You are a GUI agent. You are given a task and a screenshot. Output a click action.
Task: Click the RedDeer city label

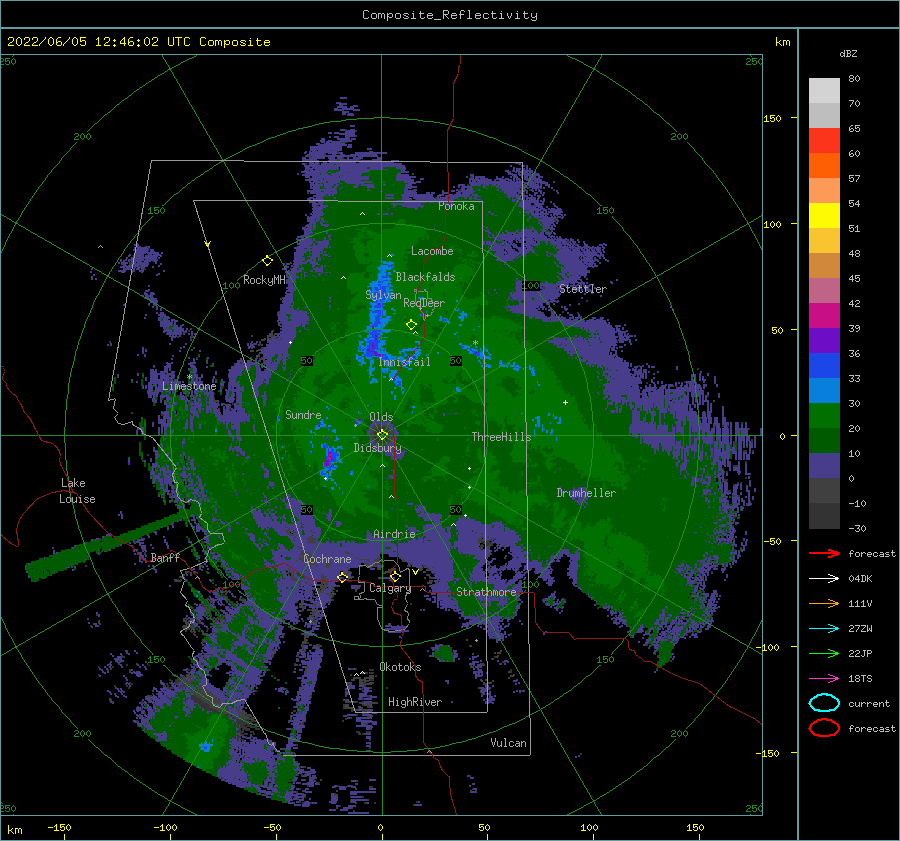[x=424, y=303]
